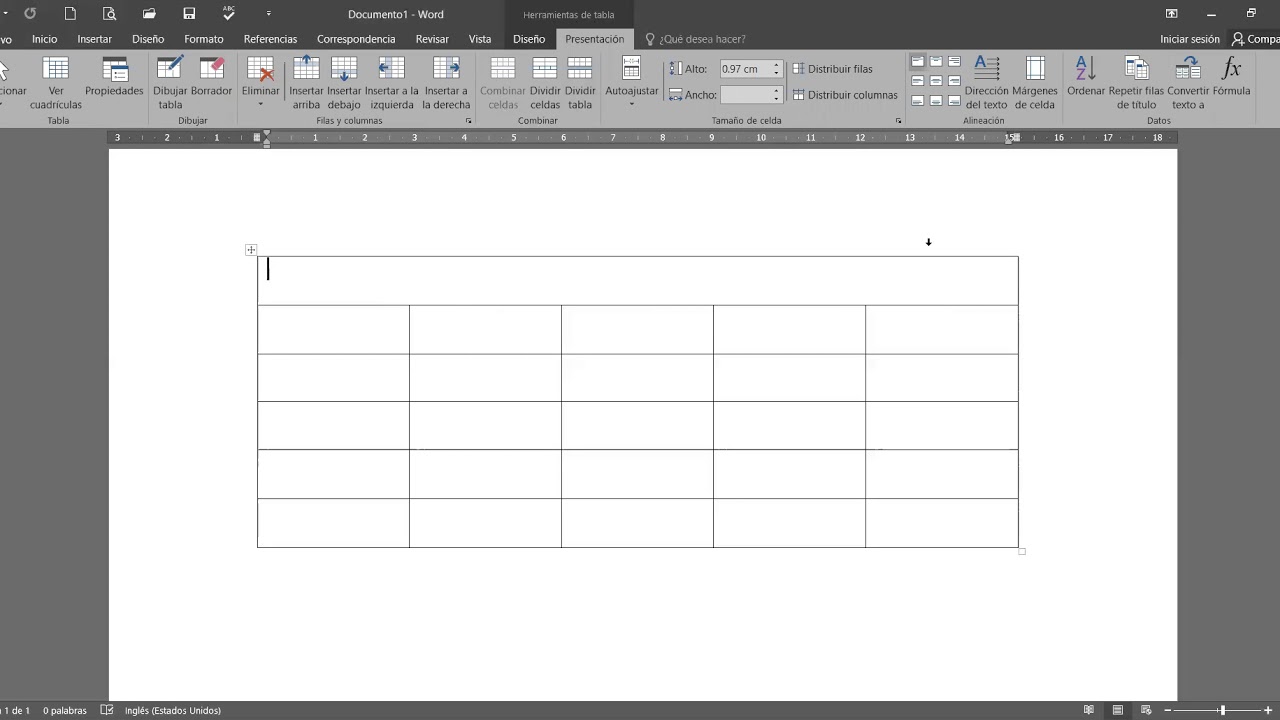
Task: Switch to the Insertar tab
Action: click(95, 39)
